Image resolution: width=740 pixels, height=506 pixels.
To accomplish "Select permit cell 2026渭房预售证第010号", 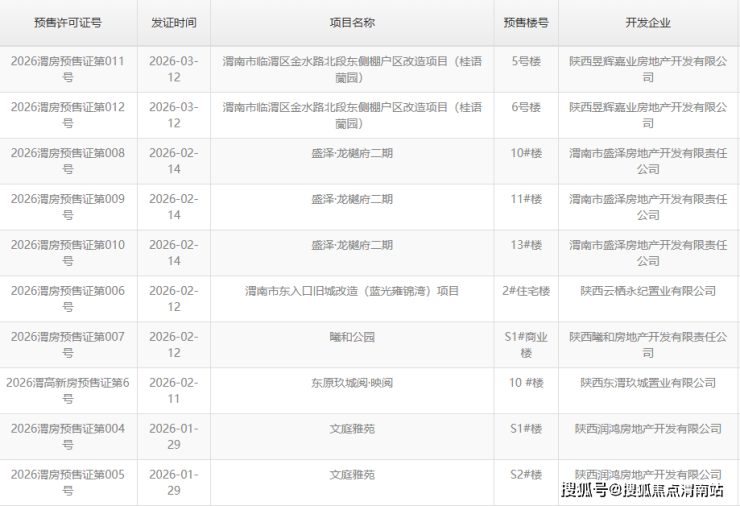I will pos(68,253).
